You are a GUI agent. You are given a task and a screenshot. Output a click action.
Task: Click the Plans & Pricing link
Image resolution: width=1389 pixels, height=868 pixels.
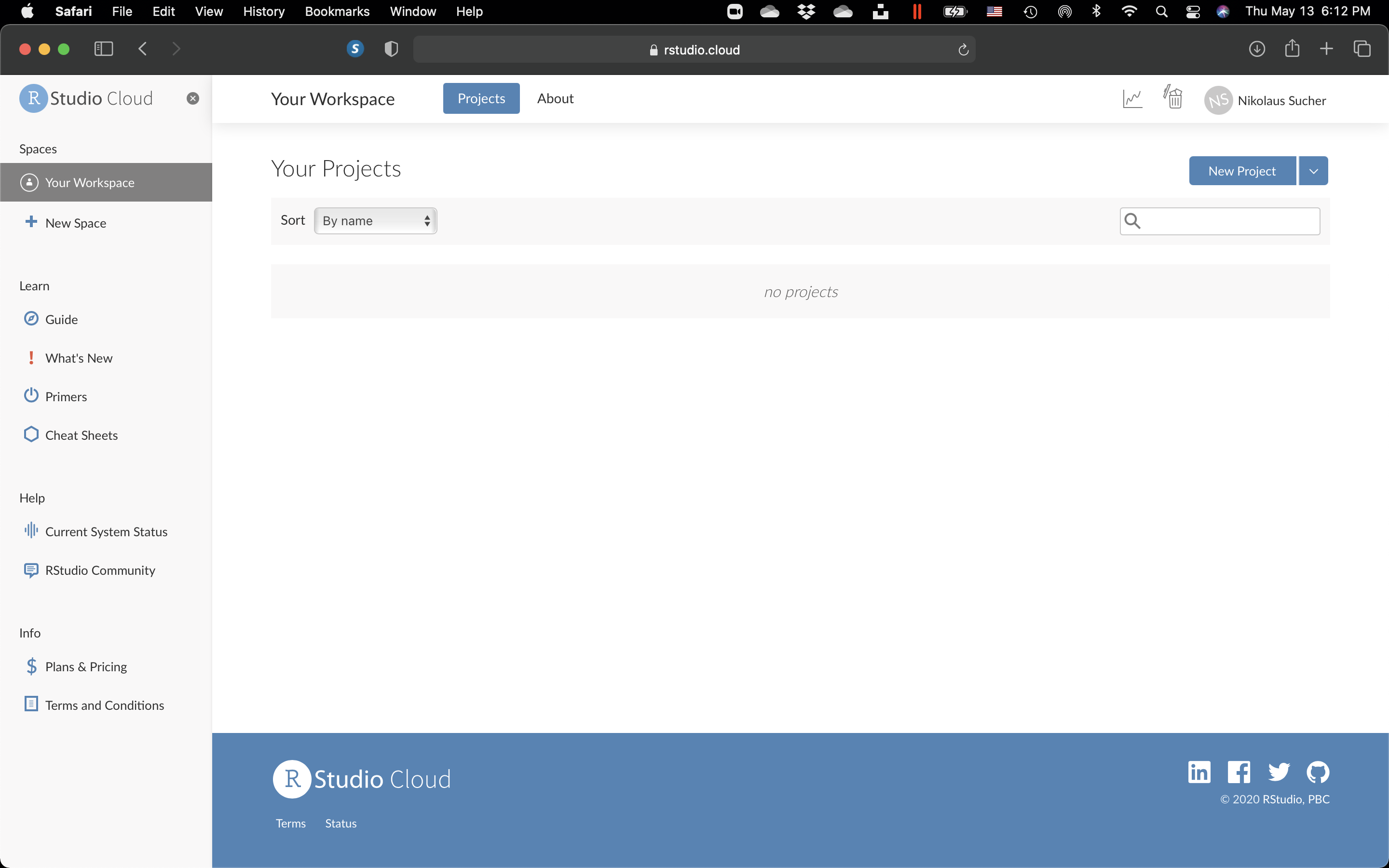[86, 666]
